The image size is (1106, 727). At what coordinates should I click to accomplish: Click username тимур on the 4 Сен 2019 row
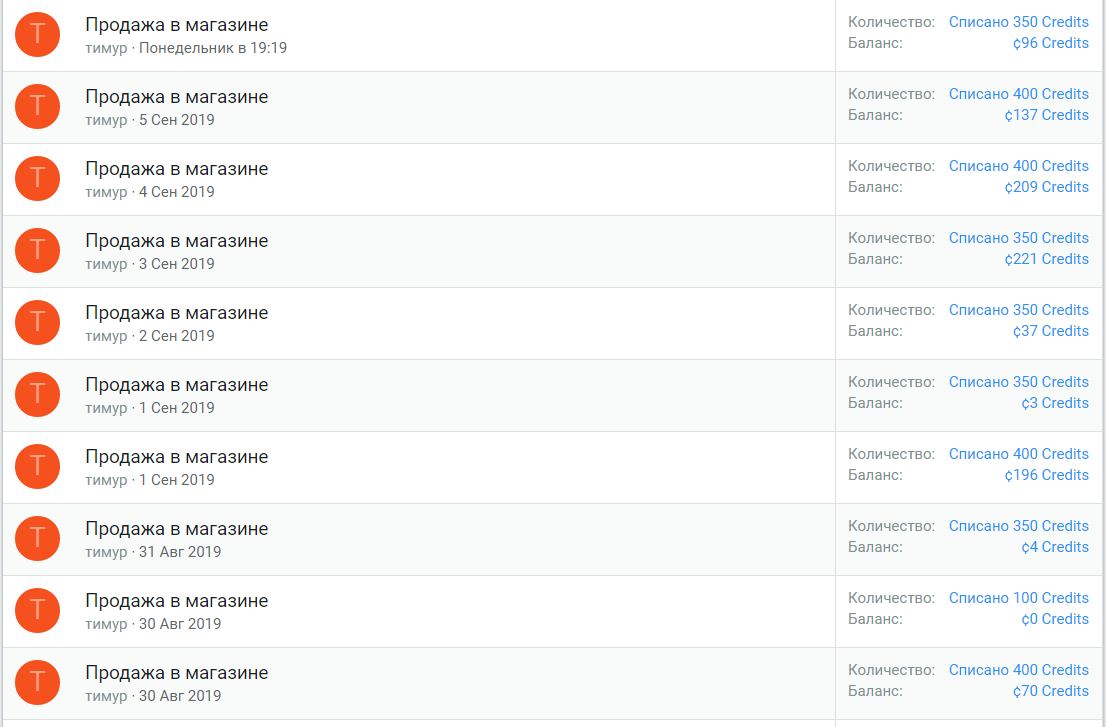(106, 192)
